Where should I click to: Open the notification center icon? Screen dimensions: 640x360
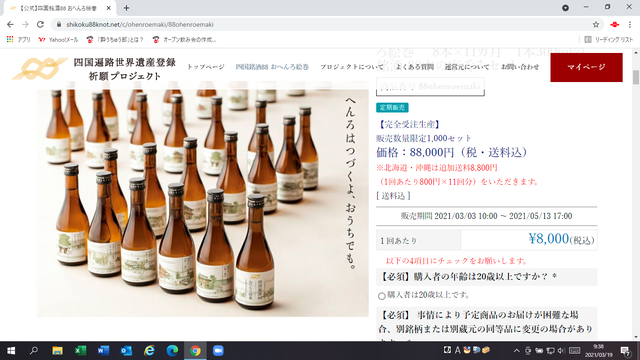pyautogui.click(x=626, y=351)
